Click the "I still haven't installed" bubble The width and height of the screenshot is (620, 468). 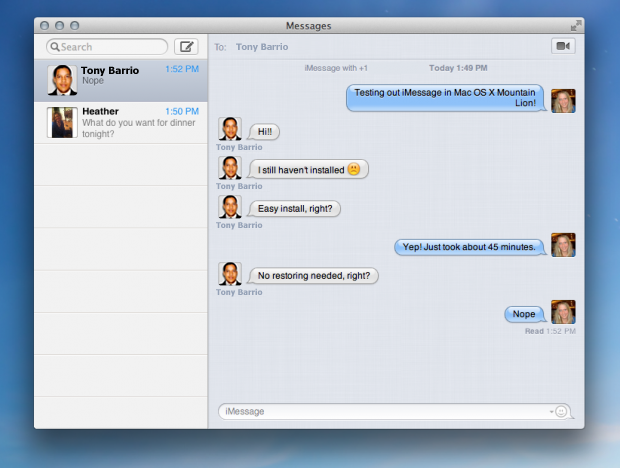(x=308, y=170)
